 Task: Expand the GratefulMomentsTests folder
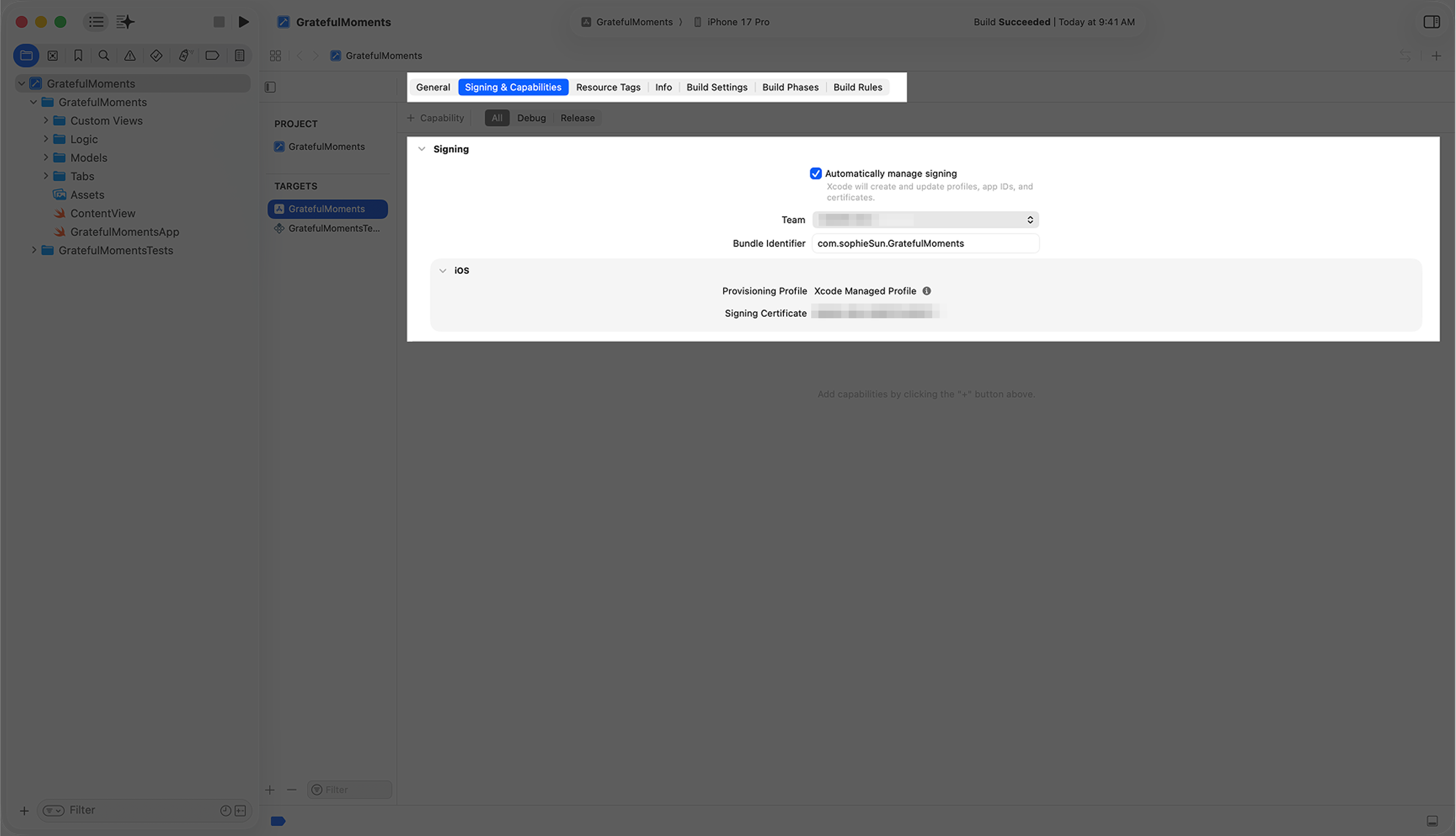click(34, 250)
